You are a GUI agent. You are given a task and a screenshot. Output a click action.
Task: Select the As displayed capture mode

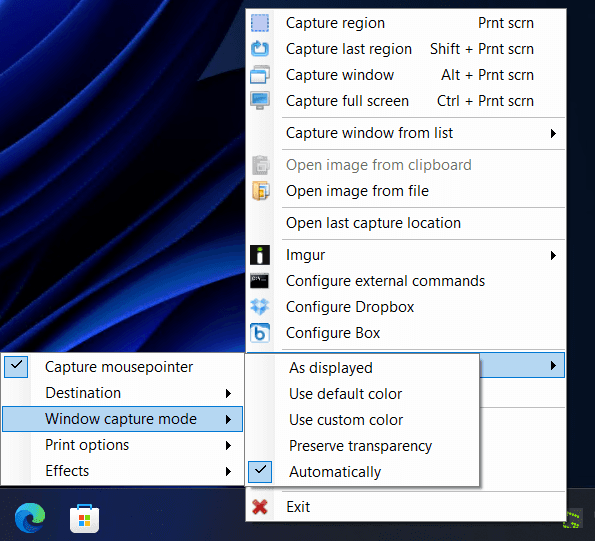363,368
